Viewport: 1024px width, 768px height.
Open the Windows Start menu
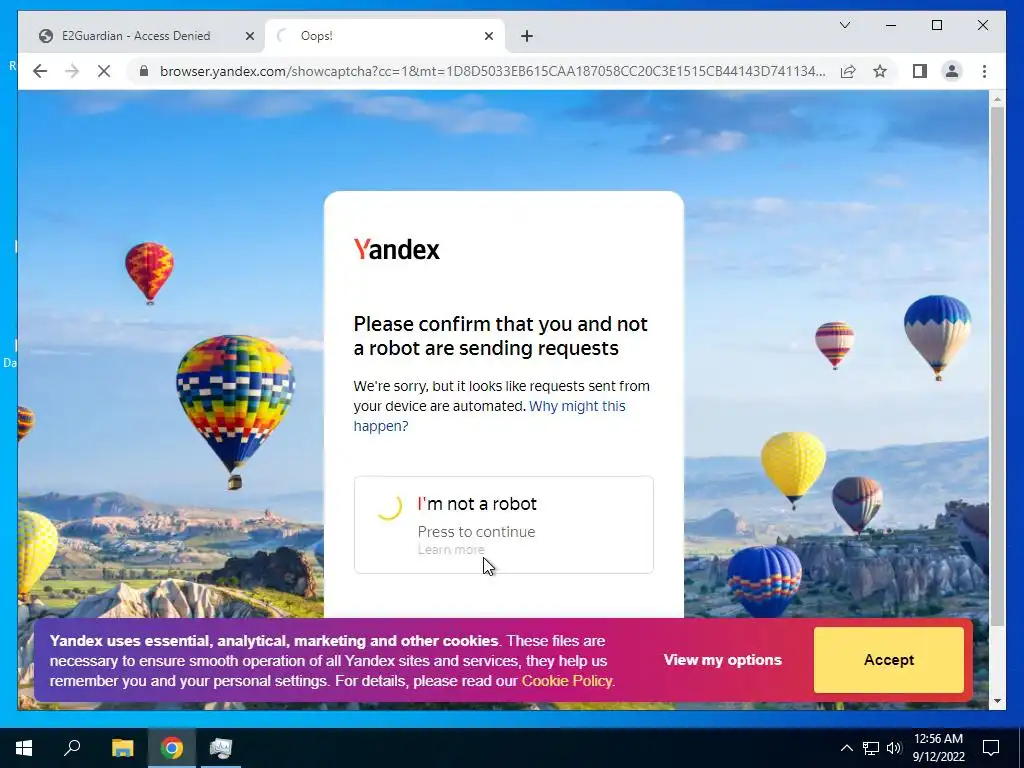[24, 748]
